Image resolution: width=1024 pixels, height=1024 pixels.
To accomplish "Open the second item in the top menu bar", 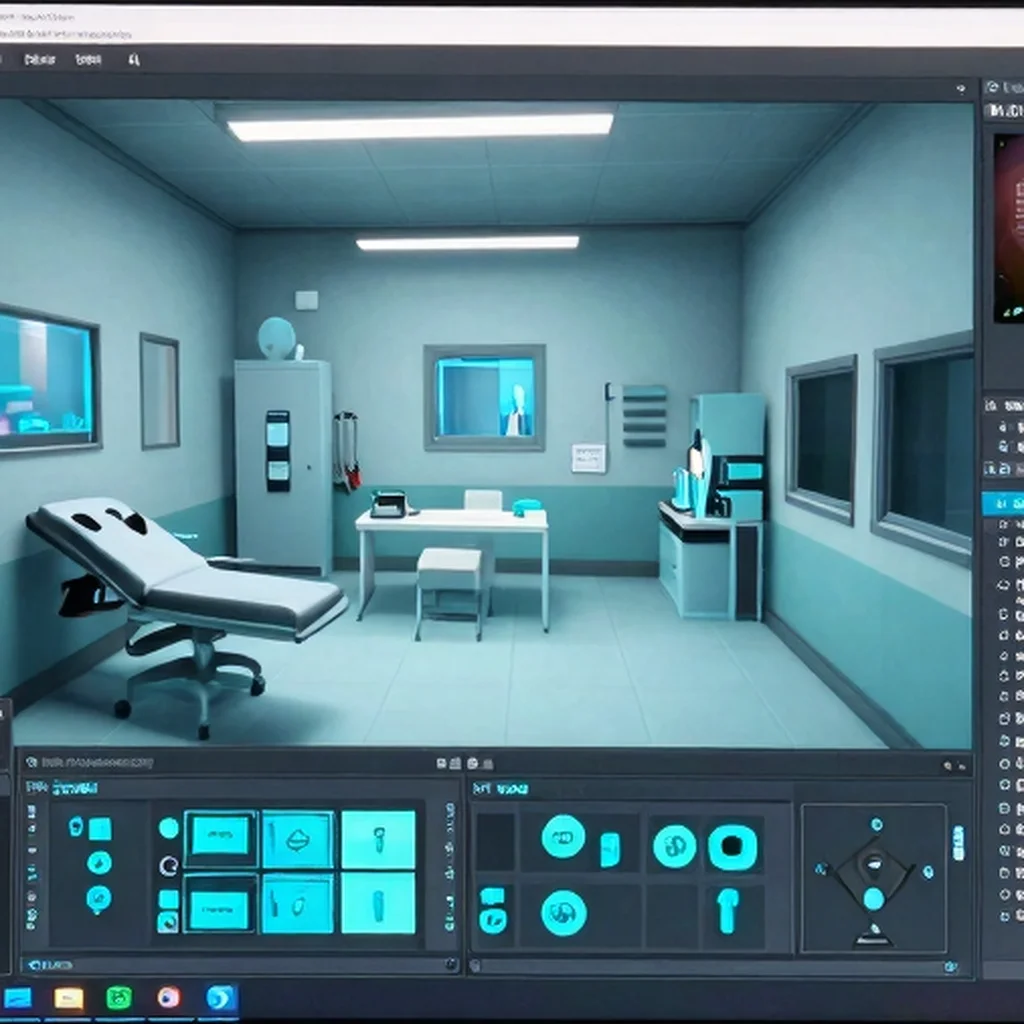I will 88,60.
